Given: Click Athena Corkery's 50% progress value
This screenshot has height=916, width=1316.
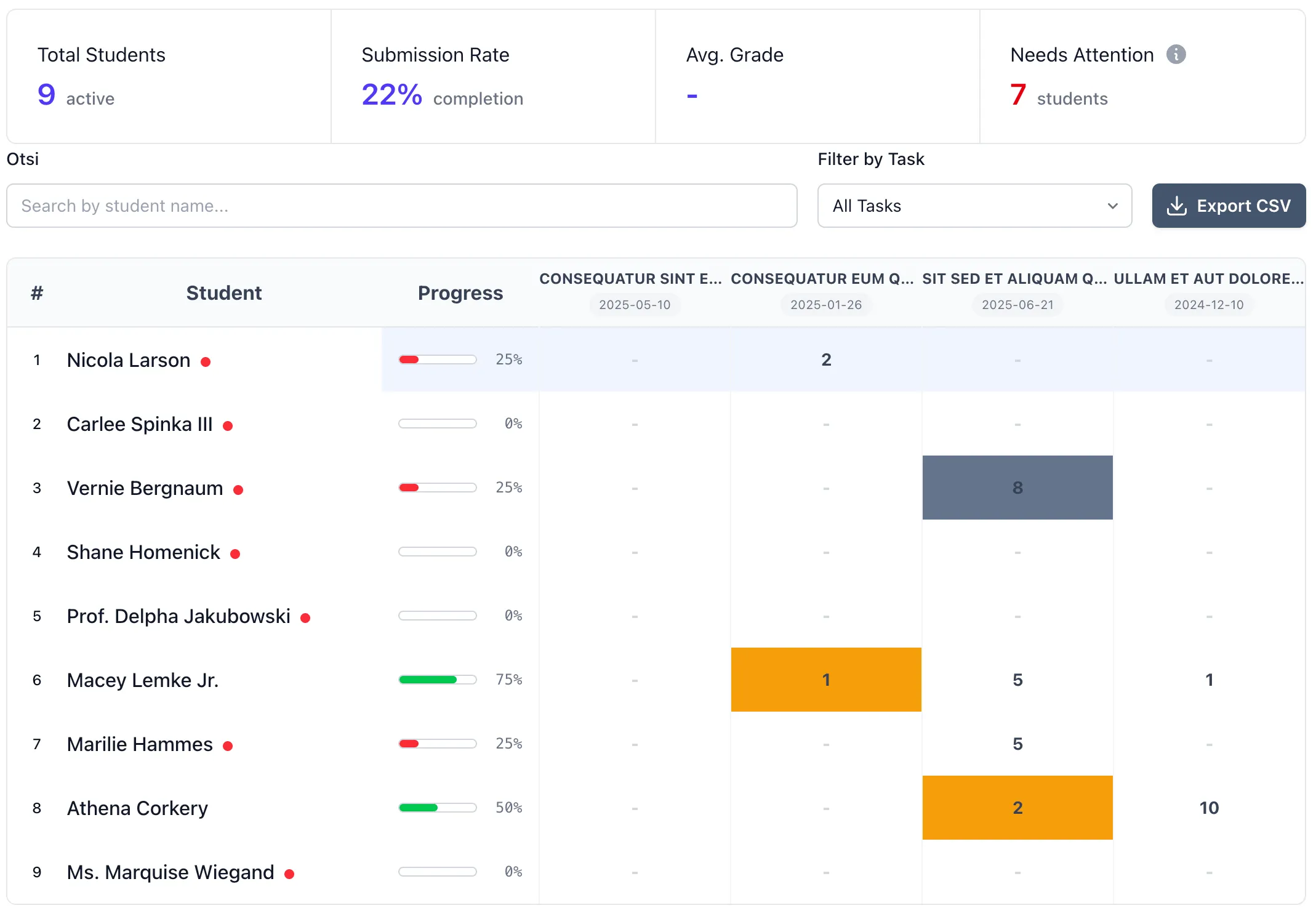Looking at the screenshot, I should tap(508, 808).
